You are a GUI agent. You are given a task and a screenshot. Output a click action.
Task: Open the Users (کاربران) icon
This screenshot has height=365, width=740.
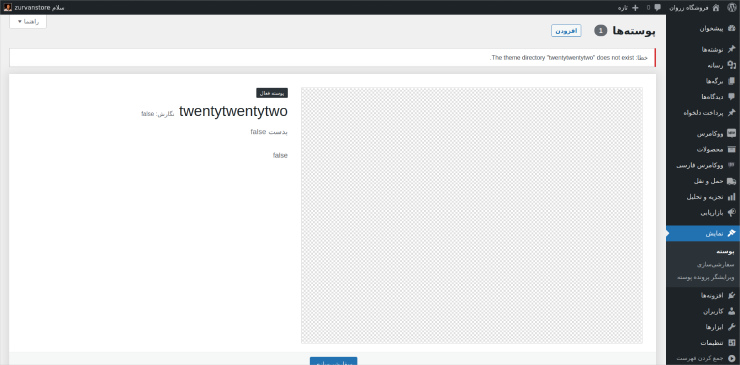(x=732, y=311)
